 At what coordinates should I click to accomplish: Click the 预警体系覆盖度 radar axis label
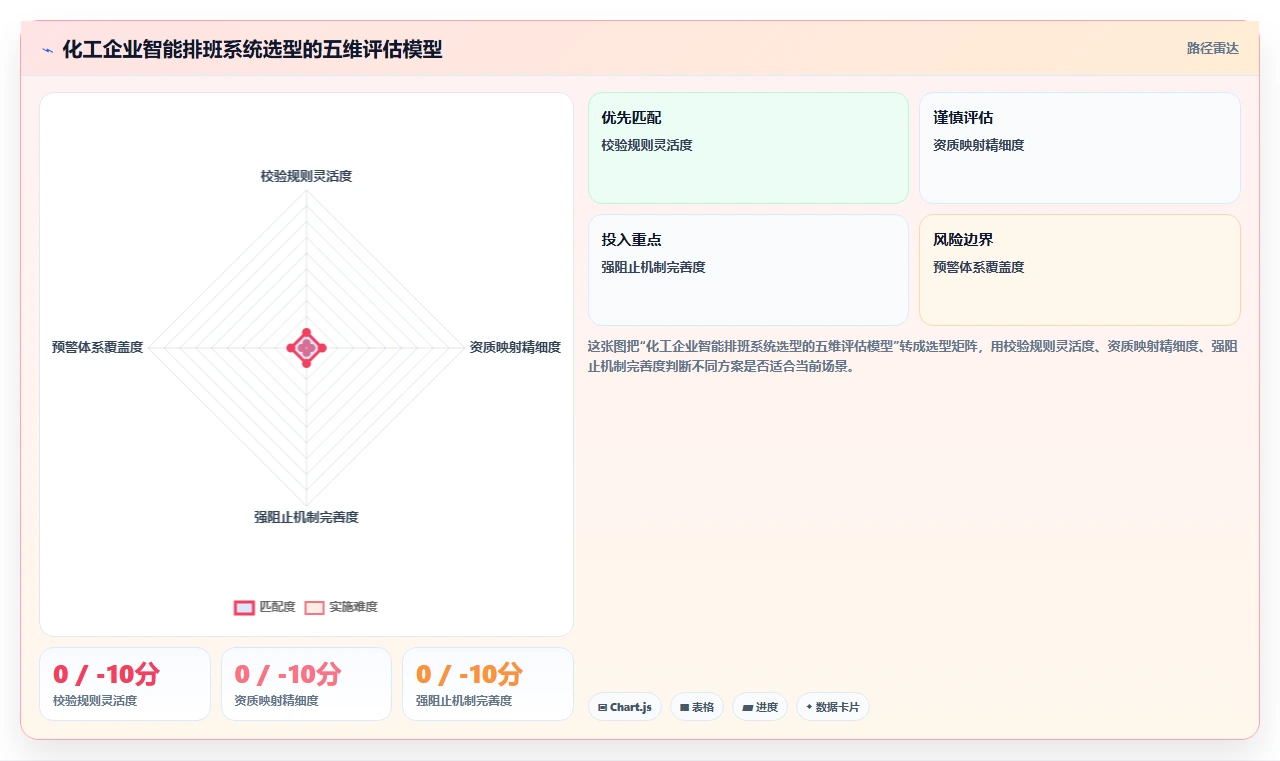point(98,347)
